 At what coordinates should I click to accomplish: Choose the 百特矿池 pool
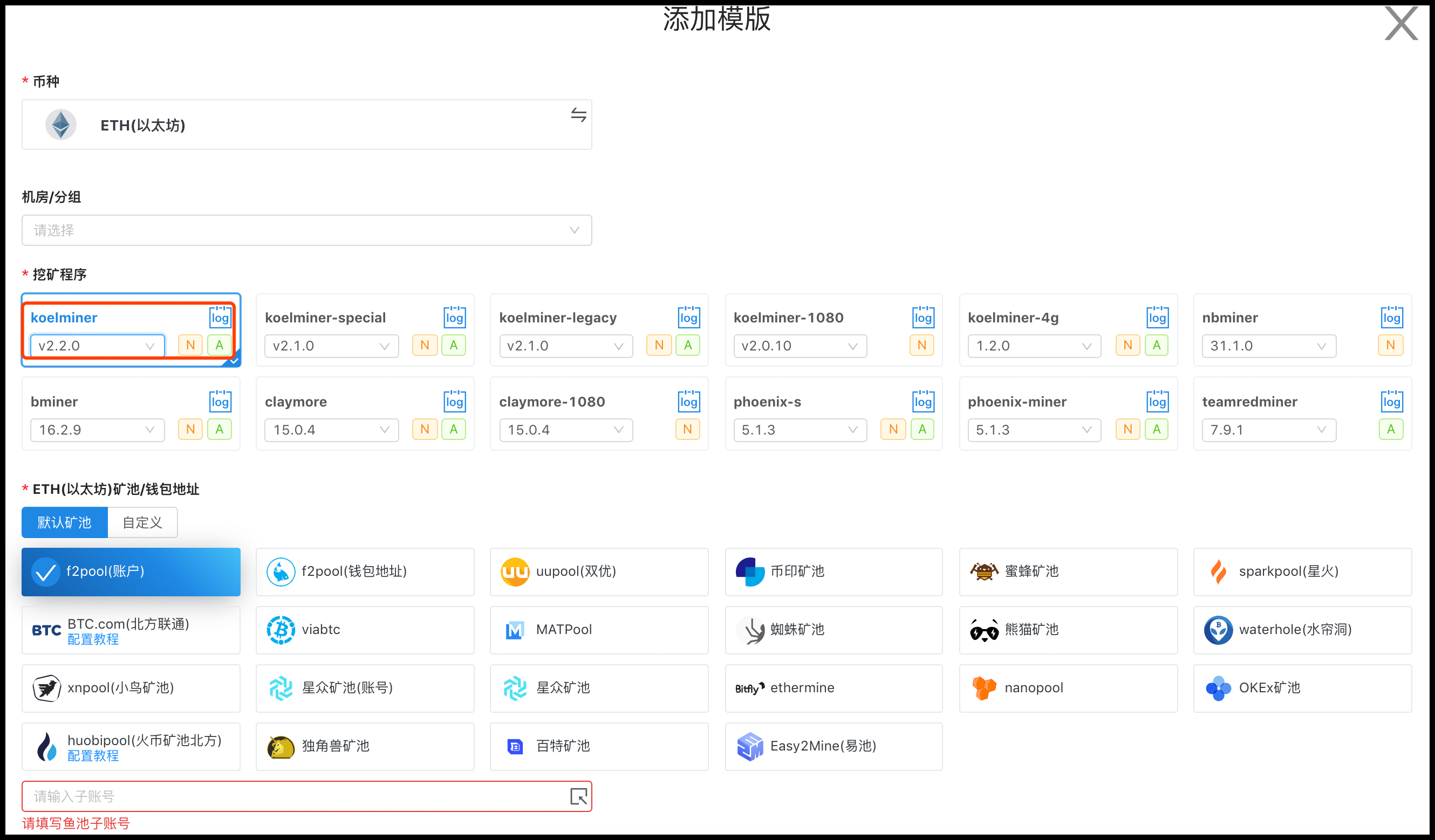[x=599, y=747]
